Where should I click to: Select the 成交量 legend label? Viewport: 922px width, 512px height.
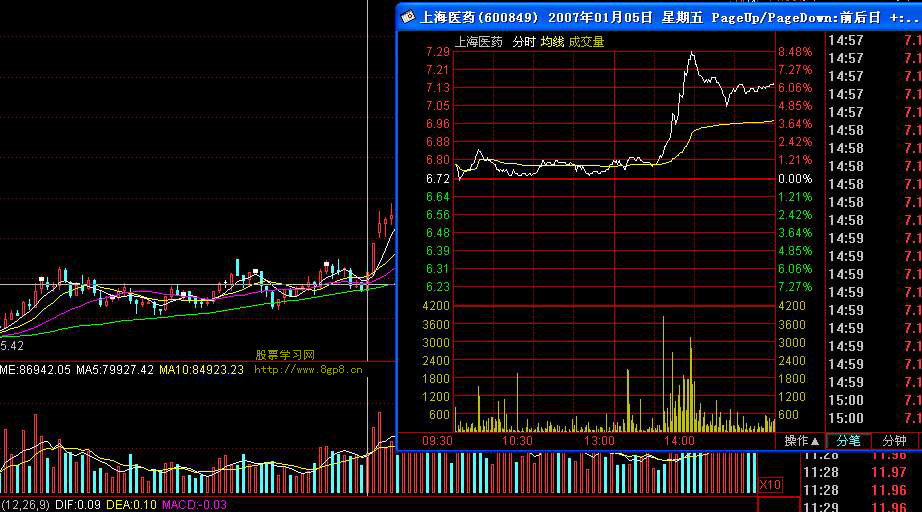pos(586,42)
